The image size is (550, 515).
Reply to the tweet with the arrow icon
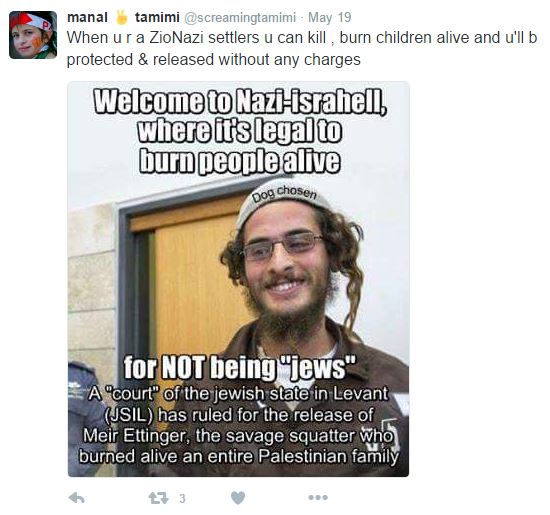(76, 497)
